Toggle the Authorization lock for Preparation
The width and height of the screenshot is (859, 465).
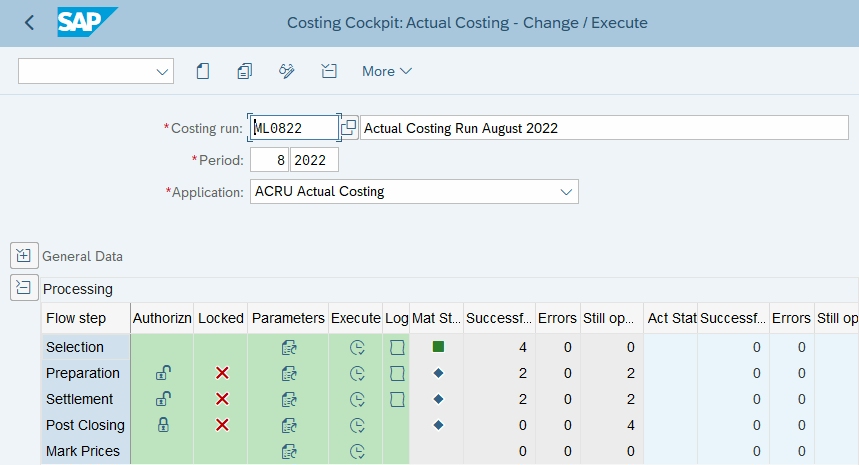coord(162,373)
